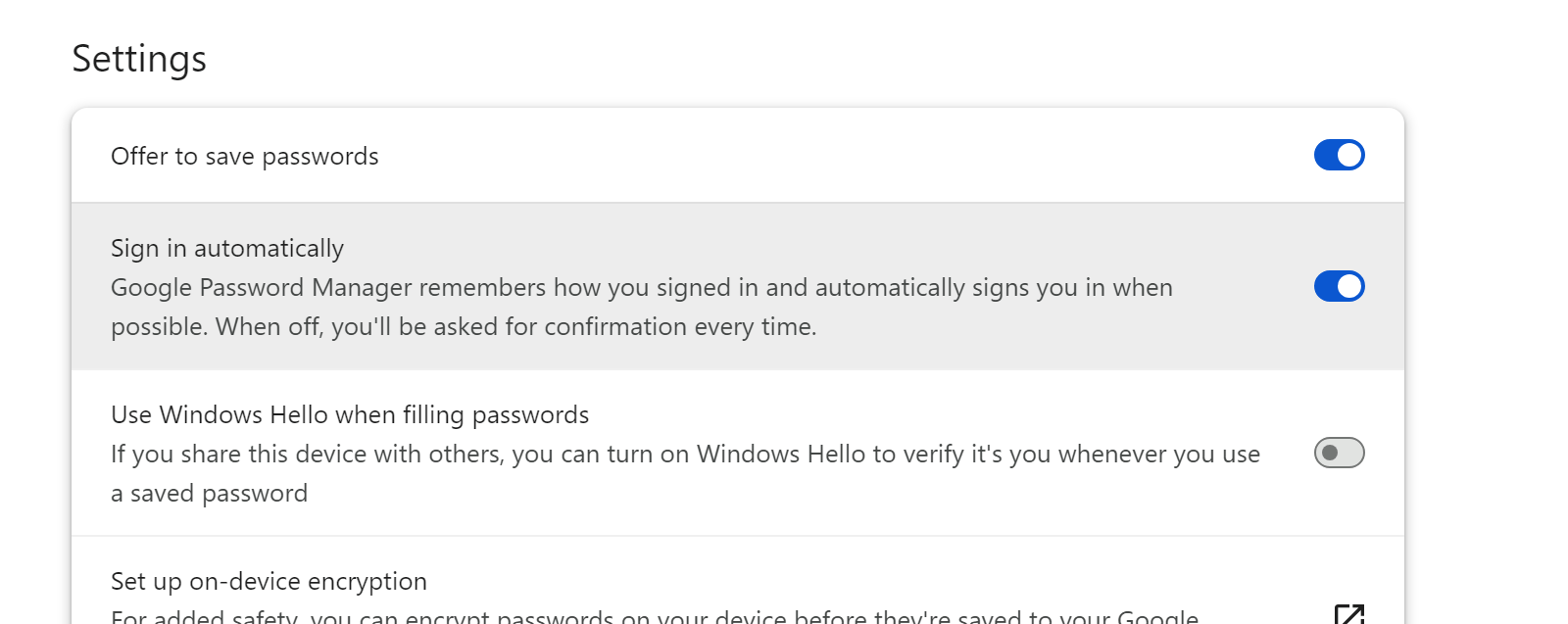Click the 'Sign in automatically' title text
1568x624 pixels.
pos(227,249)
